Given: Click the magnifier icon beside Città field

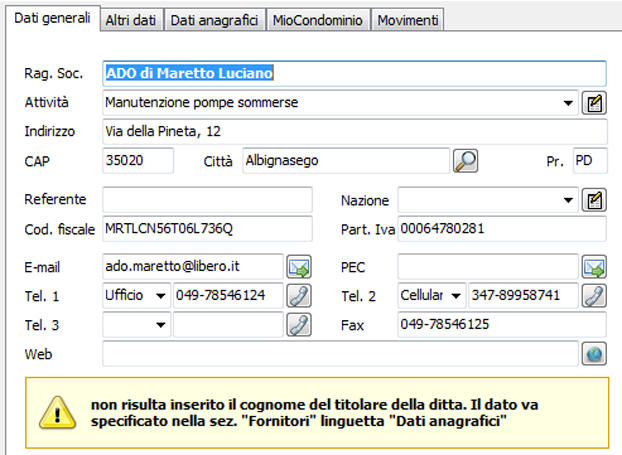Looking at the screenshot, I should 465,161.
